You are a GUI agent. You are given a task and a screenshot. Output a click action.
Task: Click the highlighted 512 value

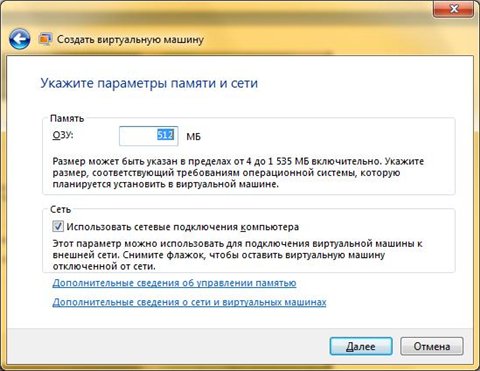[x=166, y=135]
